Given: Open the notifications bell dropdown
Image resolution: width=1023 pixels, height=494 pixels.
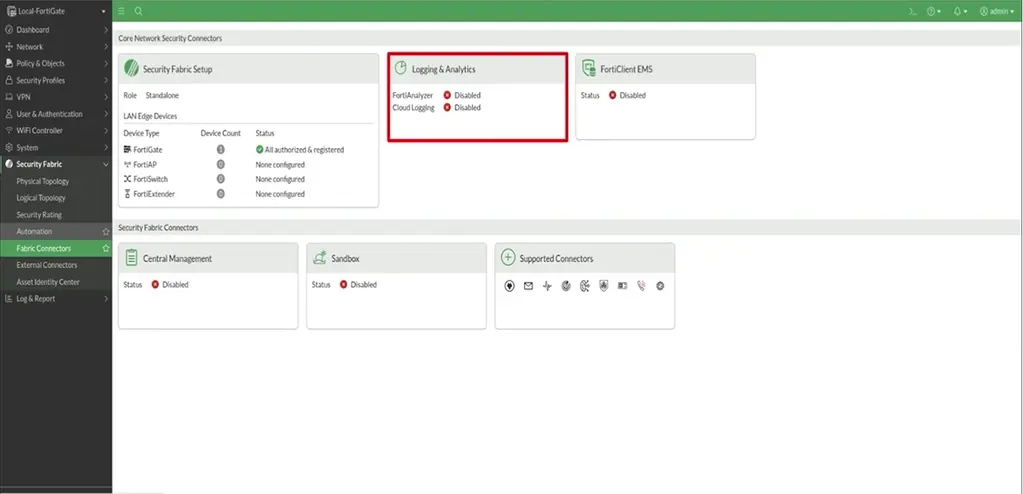Looking at the screenshot, I should coord(960,11).
